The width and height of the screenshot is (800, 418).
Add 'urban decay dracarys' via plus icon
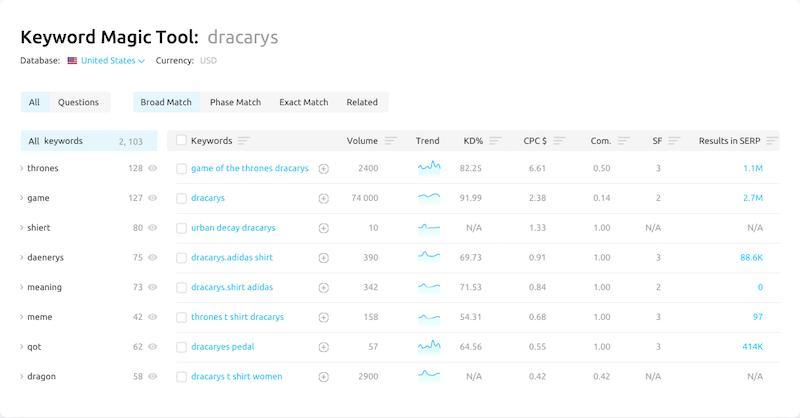(x=323, y=228)
